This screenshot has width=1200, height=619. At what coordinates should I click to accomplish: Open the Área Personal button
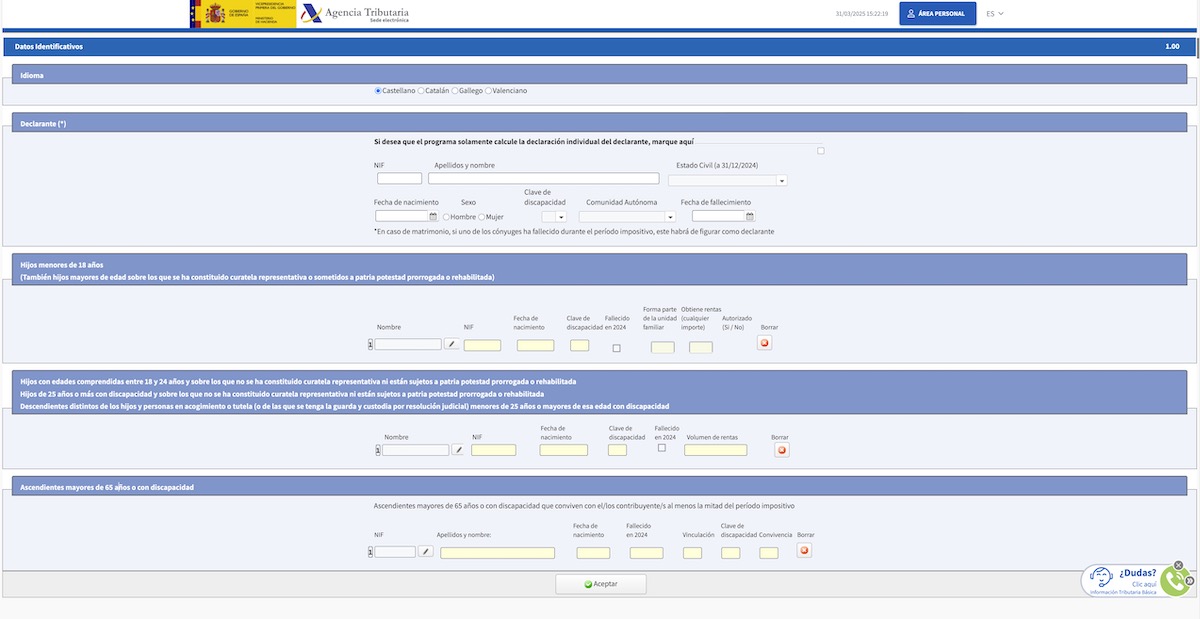tap(938, 14)
